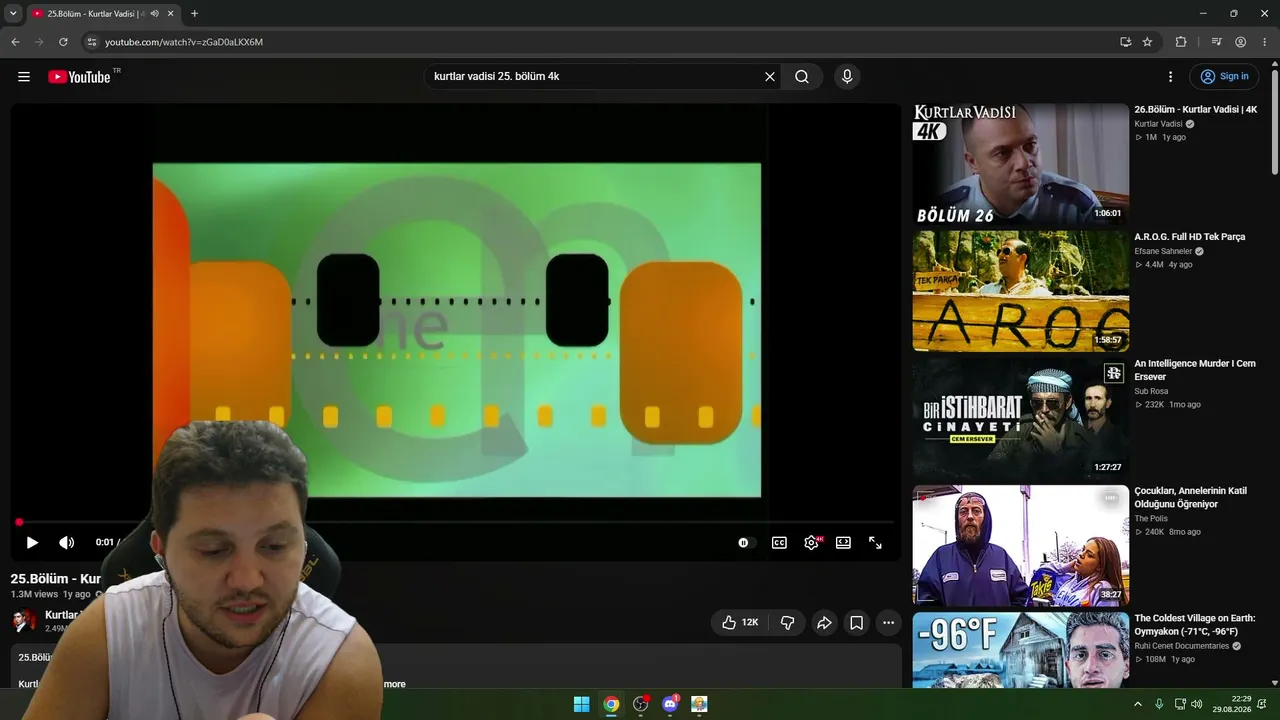Open the notification bell in system tray
1280x720 pixels.
coord(1262,704)
